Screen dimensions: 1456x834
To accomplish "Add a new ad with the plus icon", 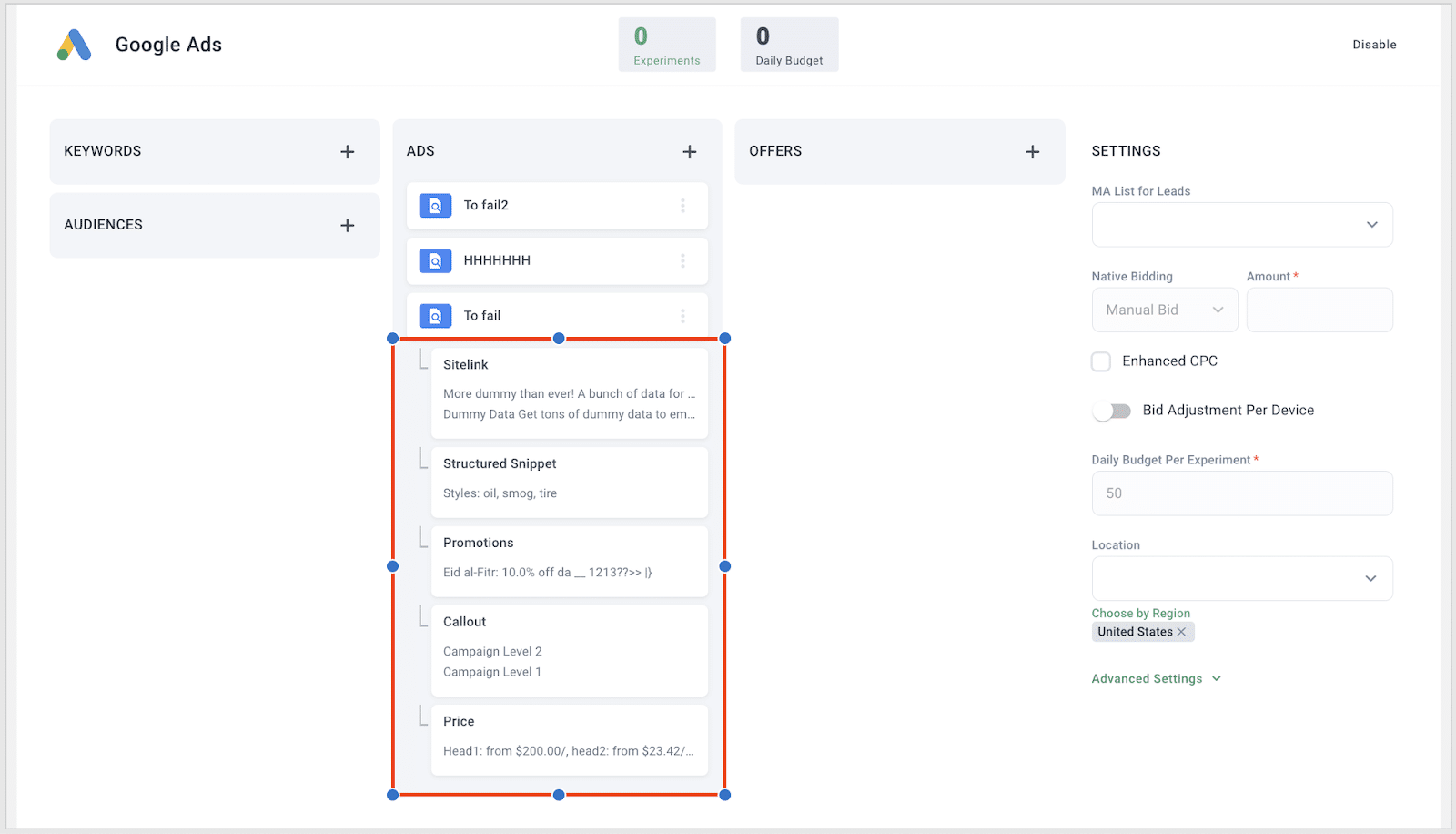I will [x=690, y=152].
